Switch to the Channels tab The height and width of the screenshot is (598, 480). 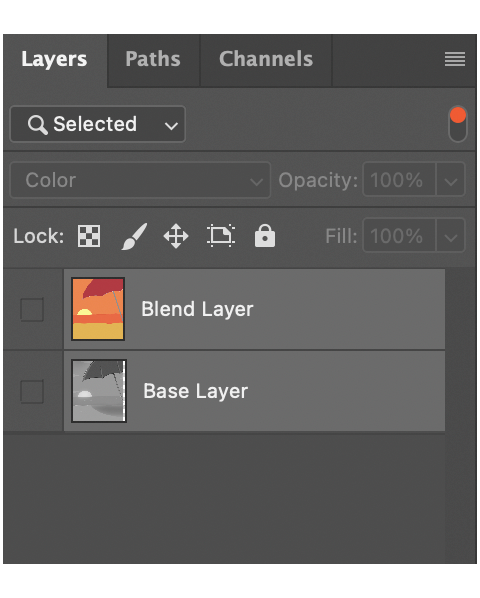pos(266,59)
